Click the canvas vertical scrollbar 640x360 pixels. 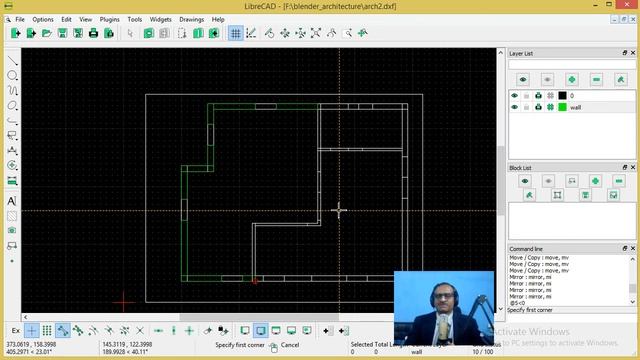500,181
